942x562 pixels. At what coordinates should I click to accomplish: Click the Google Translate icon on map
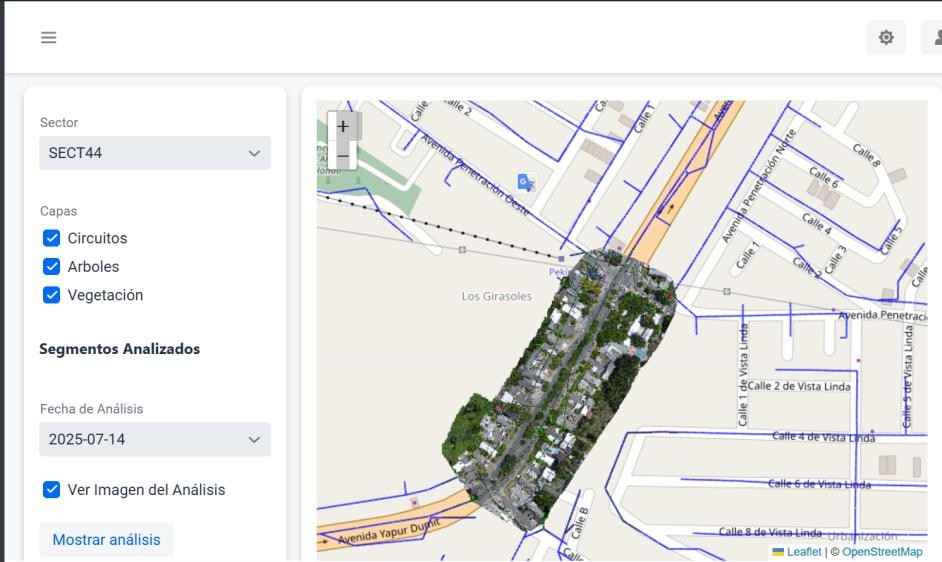(525, 182)
